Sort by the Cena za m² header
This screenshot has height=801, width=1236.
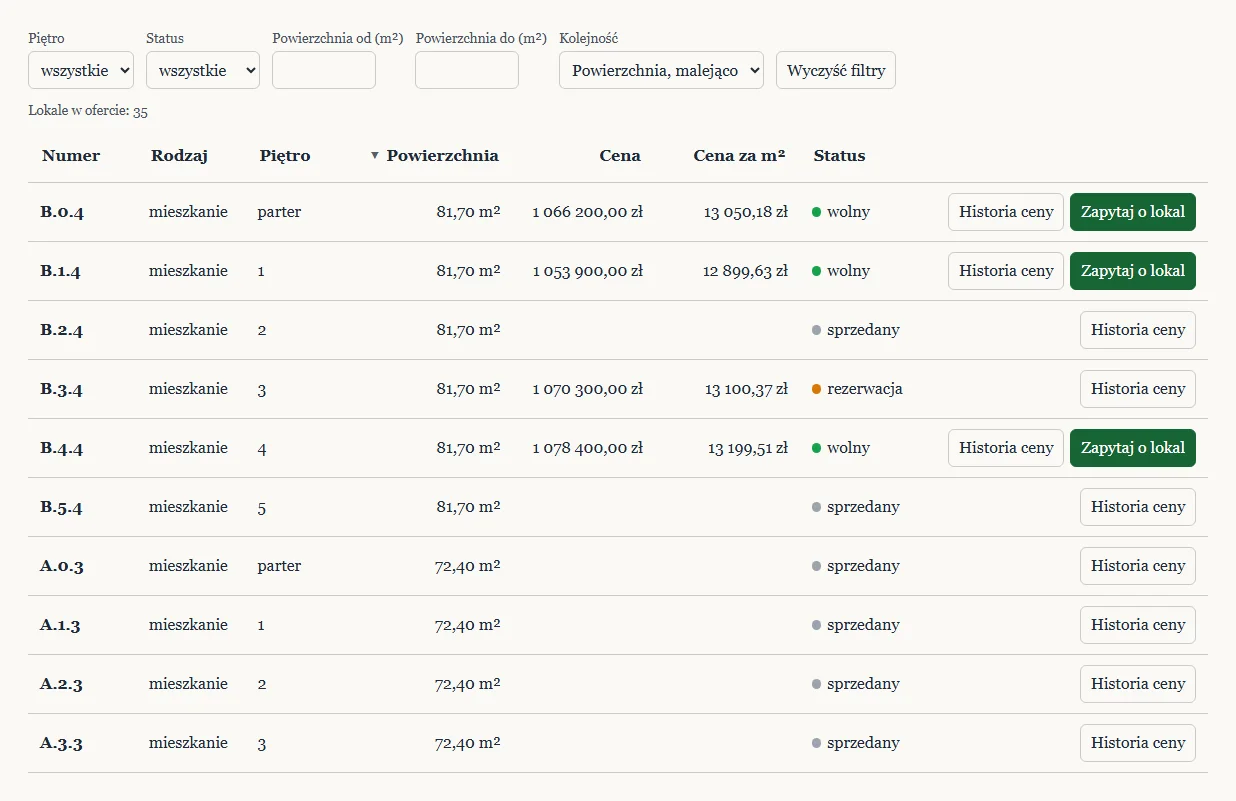tap(739, 155)
